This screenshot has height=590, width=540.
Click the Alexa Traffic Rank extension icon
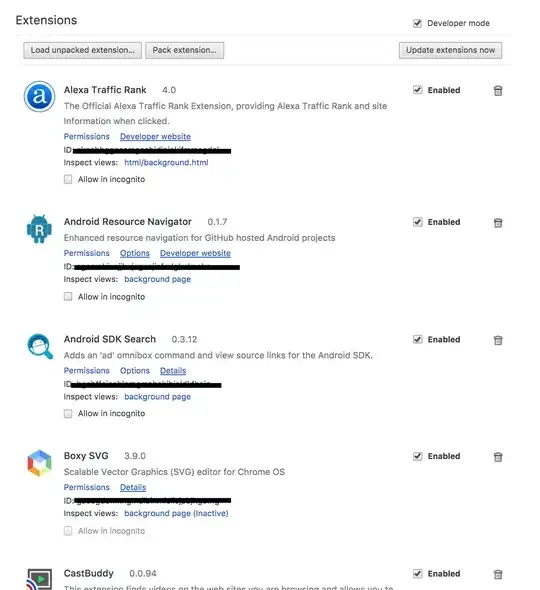tap(40, 96)
